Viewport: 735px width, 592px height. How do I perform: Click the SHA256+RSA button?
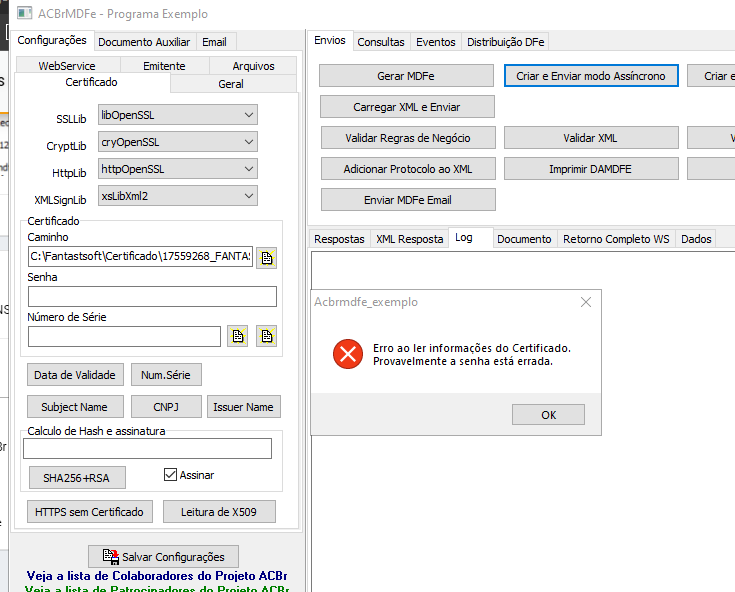(x=77, y=478)
